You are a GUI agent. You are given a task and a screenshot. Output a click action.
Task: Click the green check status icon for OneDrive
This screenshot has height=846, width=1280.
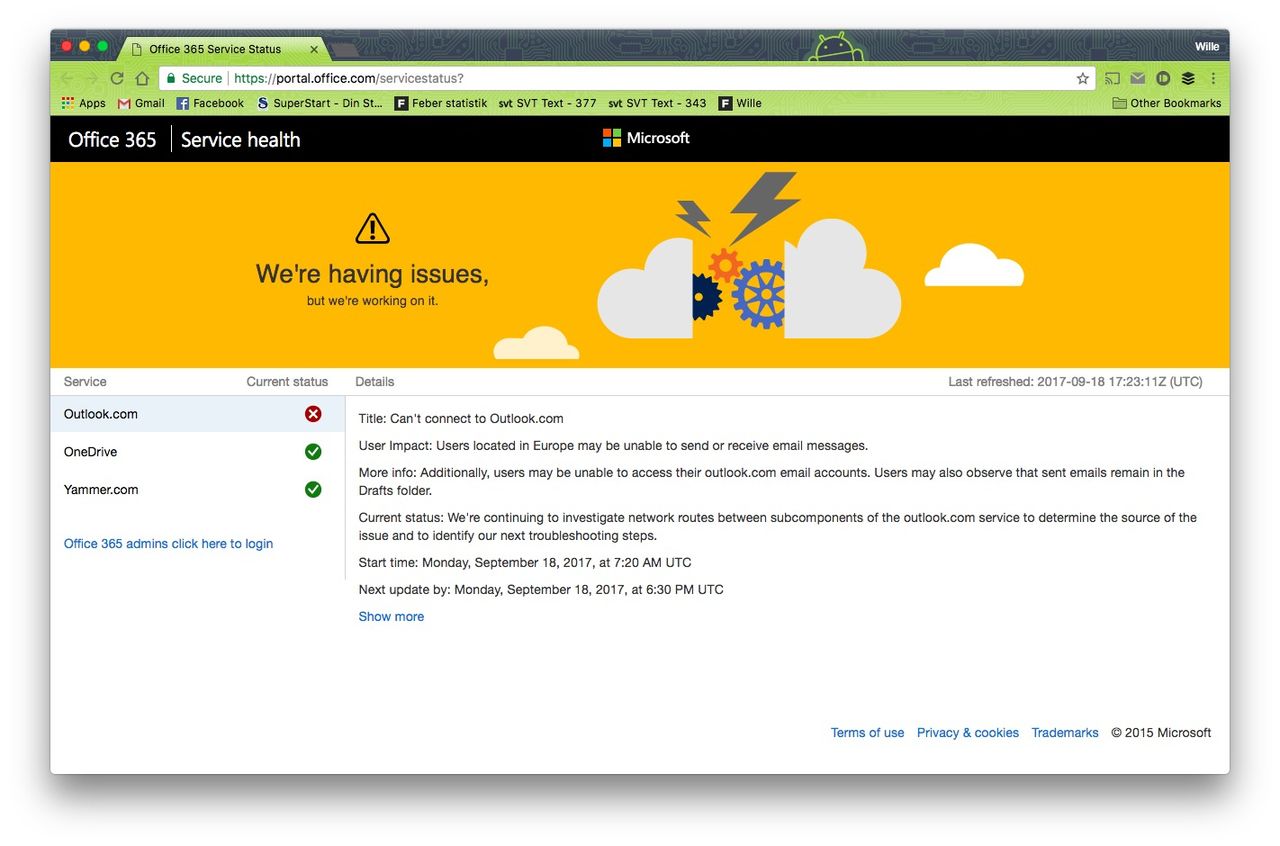click(313, 452)
